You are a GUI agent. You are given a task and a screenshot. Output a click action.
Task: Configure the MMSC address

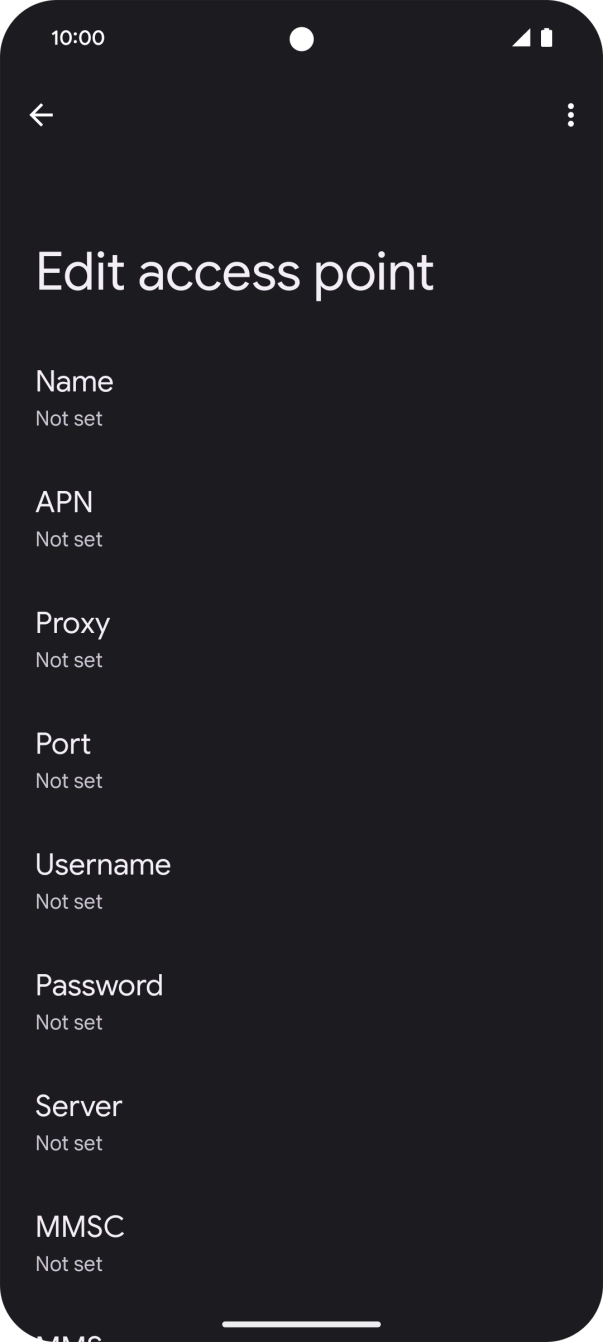[x=79, y=1228]
